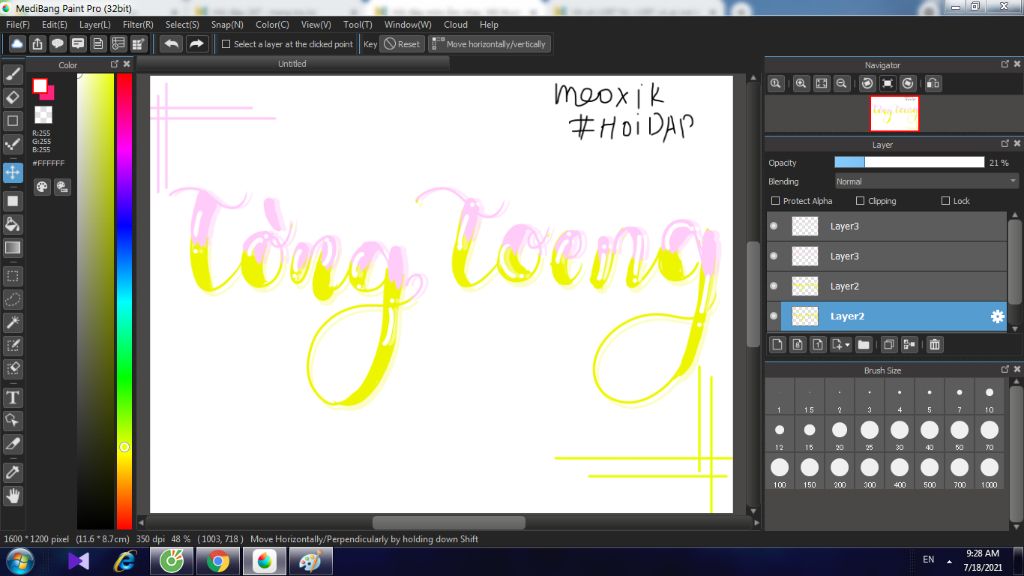Choose brush size 100
The image size is (1024, 576).
tap(780, 472)
